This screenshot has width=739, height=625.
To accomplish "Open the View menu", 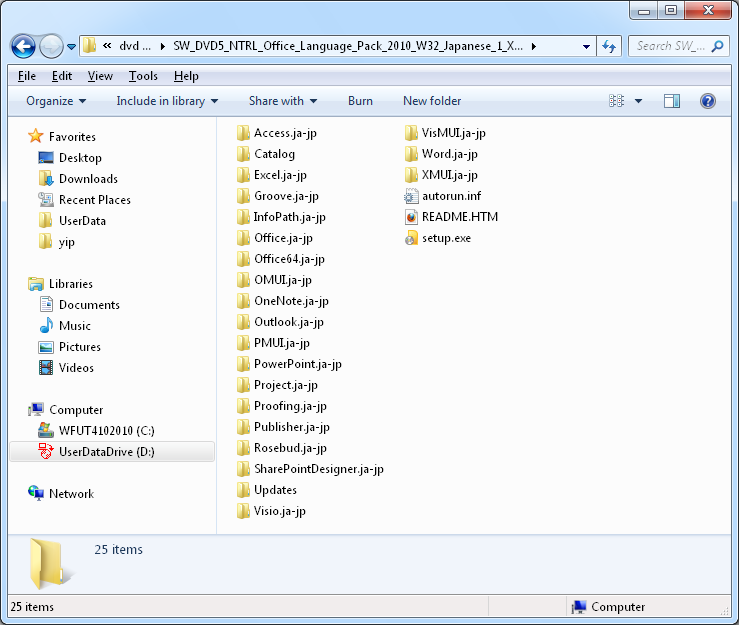I will click(100, 76).
